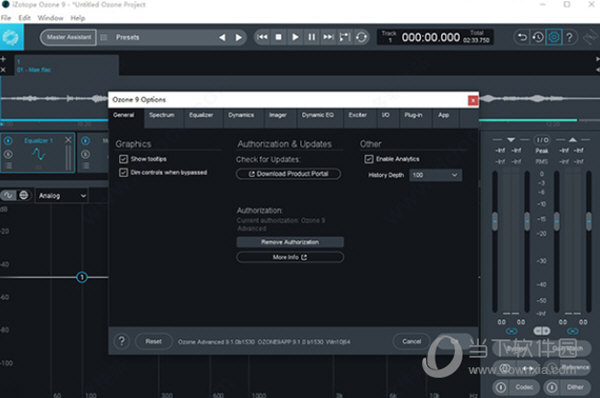Open dialog help question mark icon
The image size is (600, 398).
pos(122,341)
